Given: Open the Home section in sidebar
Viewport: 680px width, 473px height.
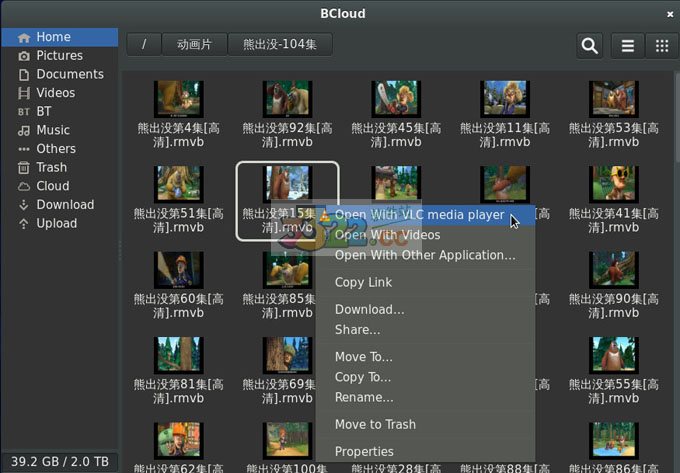Looking at the screenshot, I should pyautogui.click(x=59, y=37).
